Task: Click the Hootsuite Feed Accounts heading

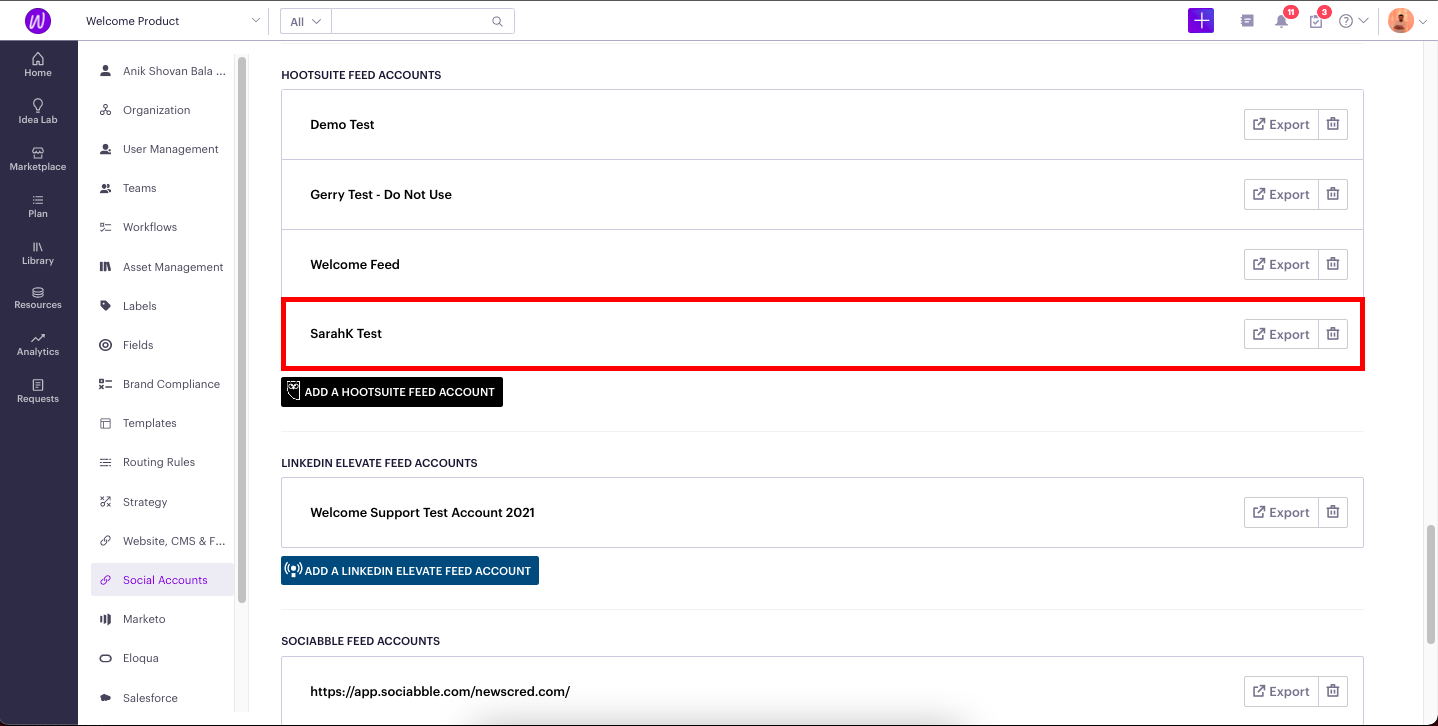Action: (x=361, y=75)
